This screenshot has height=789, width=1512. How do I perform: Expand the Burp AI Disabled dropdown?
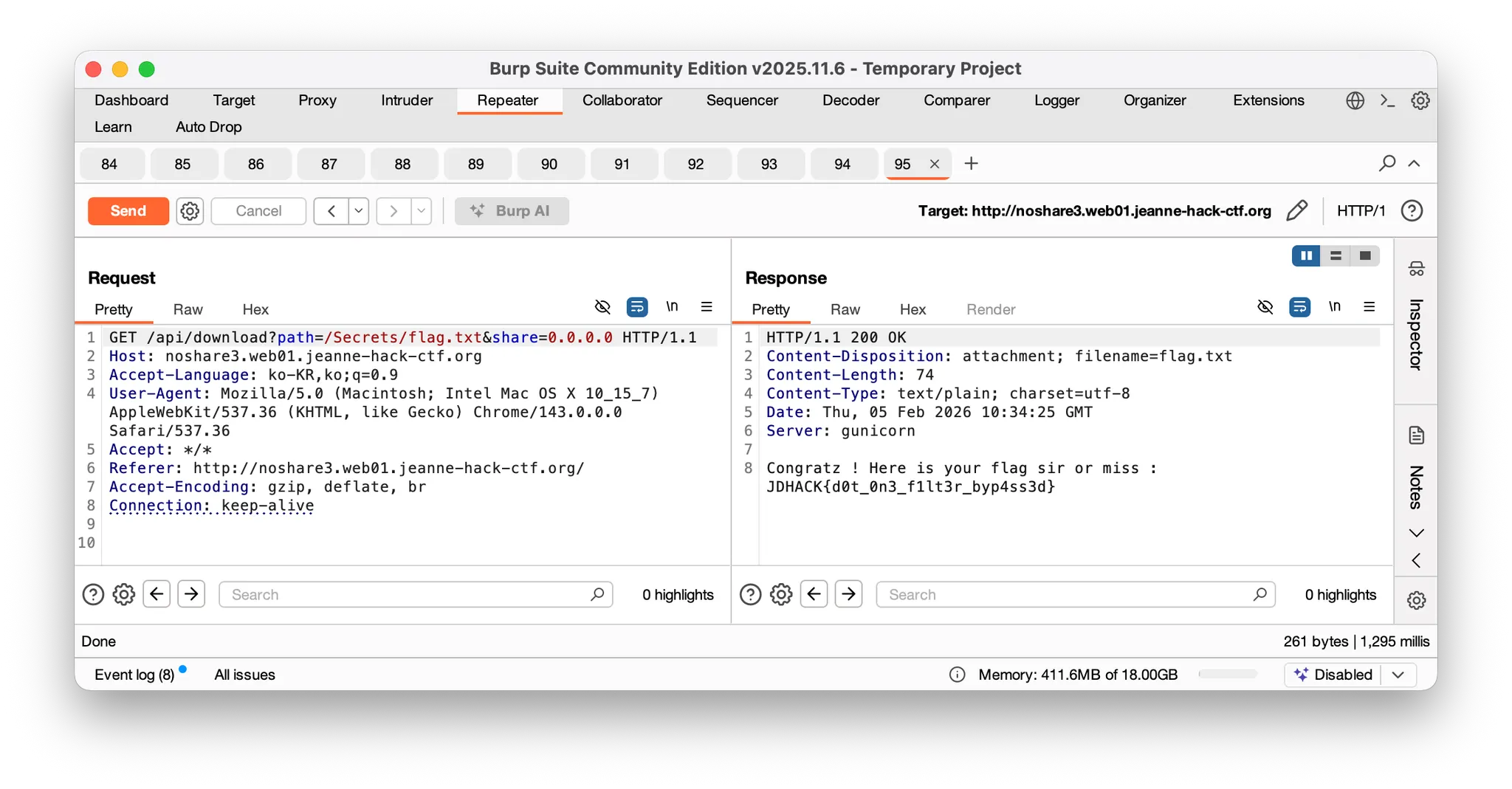pos(1398,675)
